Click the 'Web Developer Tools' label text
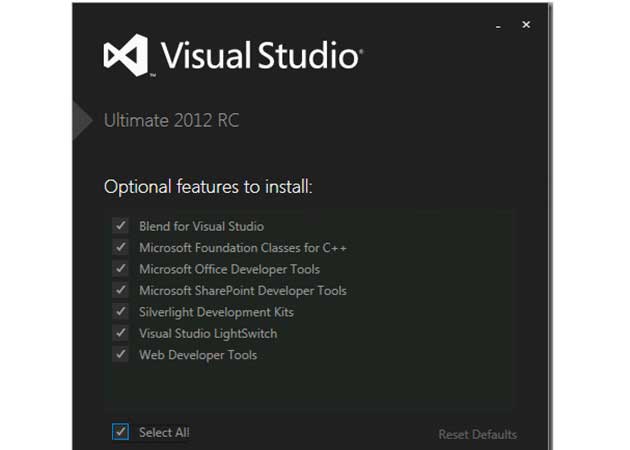This screenshot has width=630, height=450. (198, 355)
